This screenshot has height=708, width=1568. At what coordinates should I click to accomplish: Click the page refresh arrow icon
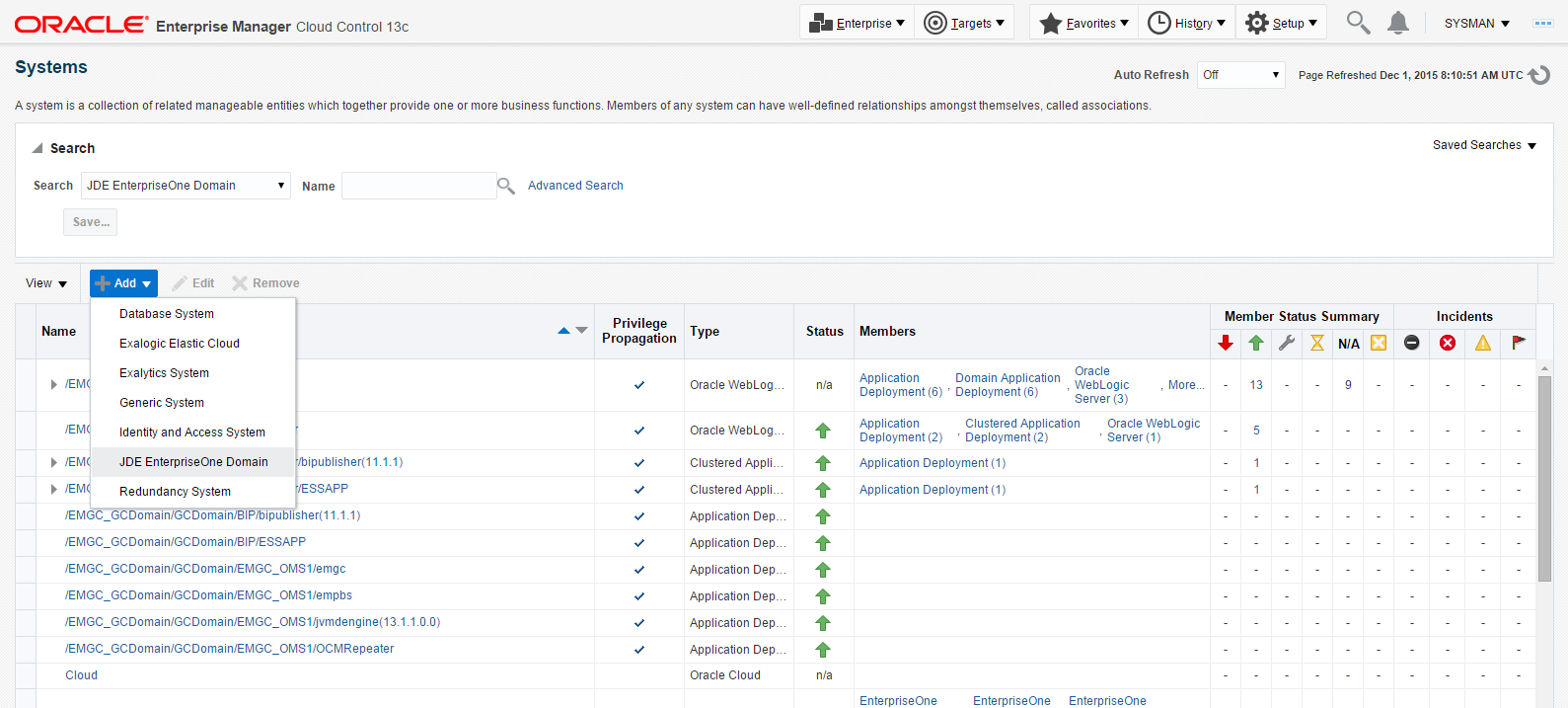(x=1539, y=75)
